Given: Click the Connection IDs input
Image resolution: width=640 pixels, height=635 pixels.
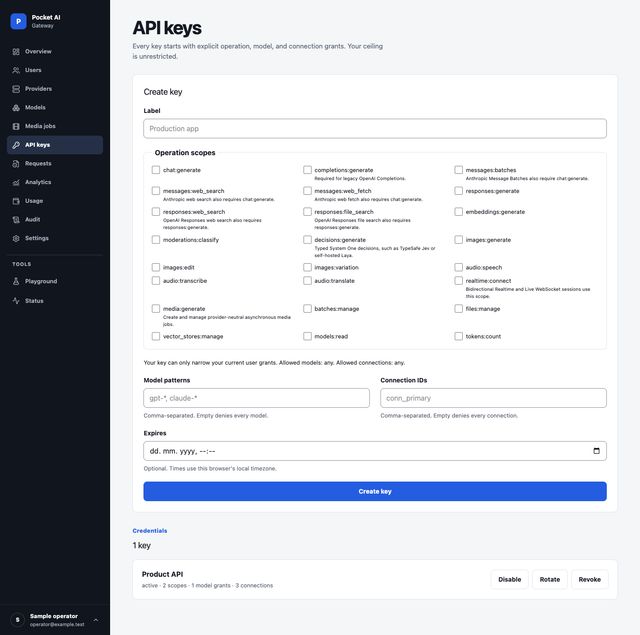Looking at the screenshot, I should (x=493, y=398).
